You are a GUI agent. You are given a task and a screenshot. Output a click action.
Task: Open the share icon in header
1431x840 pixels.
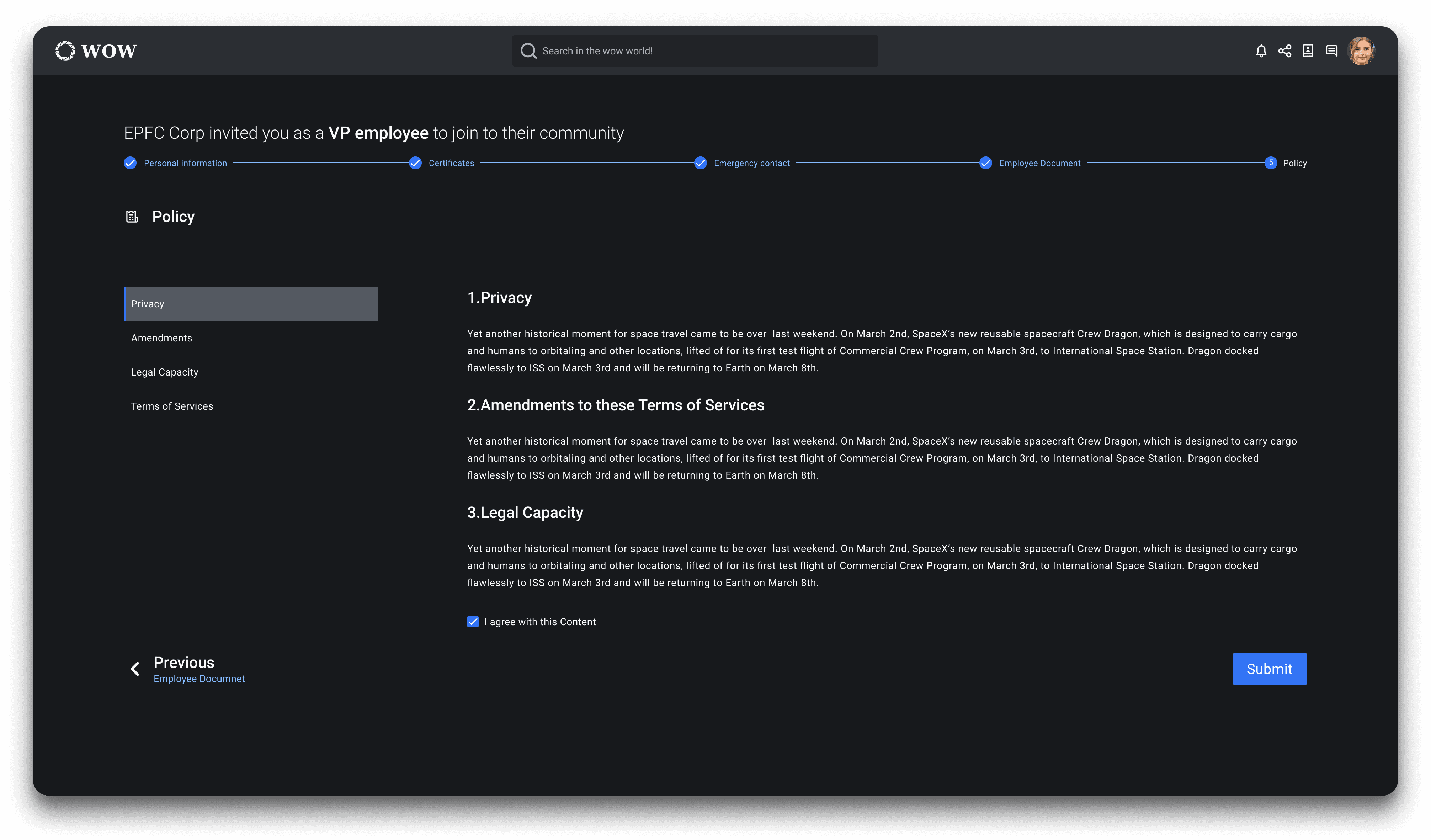[x=1284, y=51]
